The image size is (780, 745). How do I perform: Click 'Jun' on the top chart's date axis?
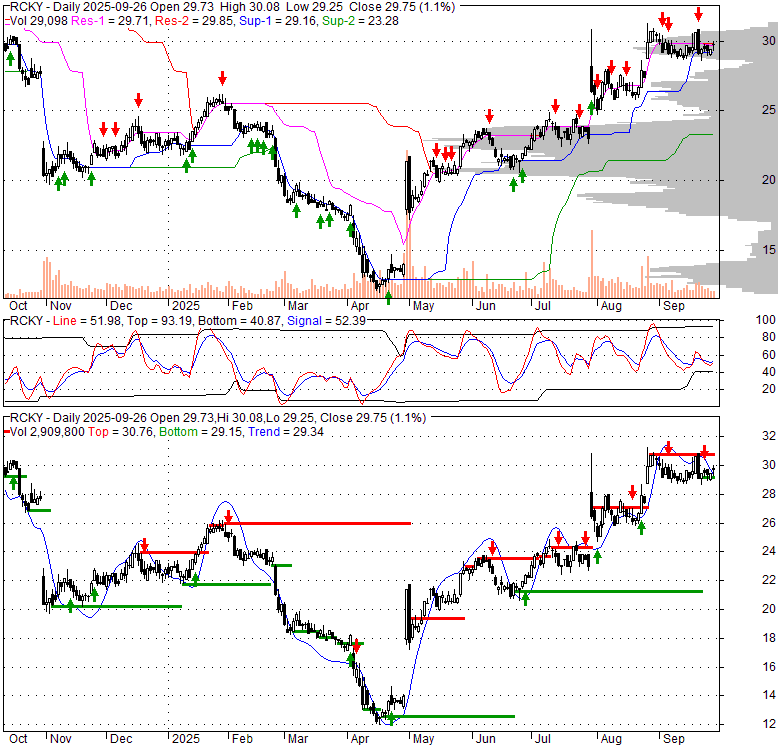486,306
